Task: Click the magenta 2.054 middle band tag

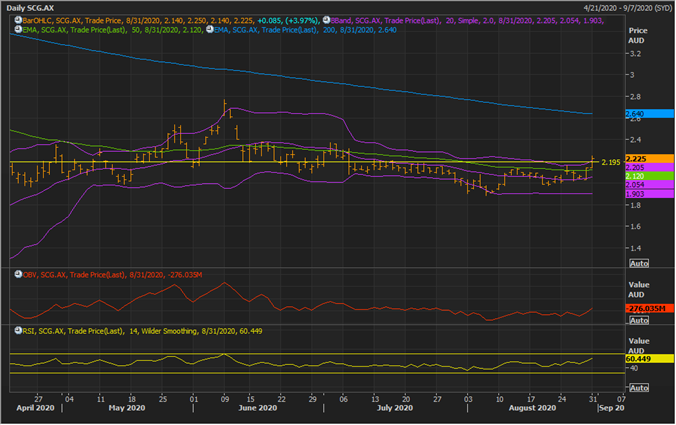Action: (649, 184)
